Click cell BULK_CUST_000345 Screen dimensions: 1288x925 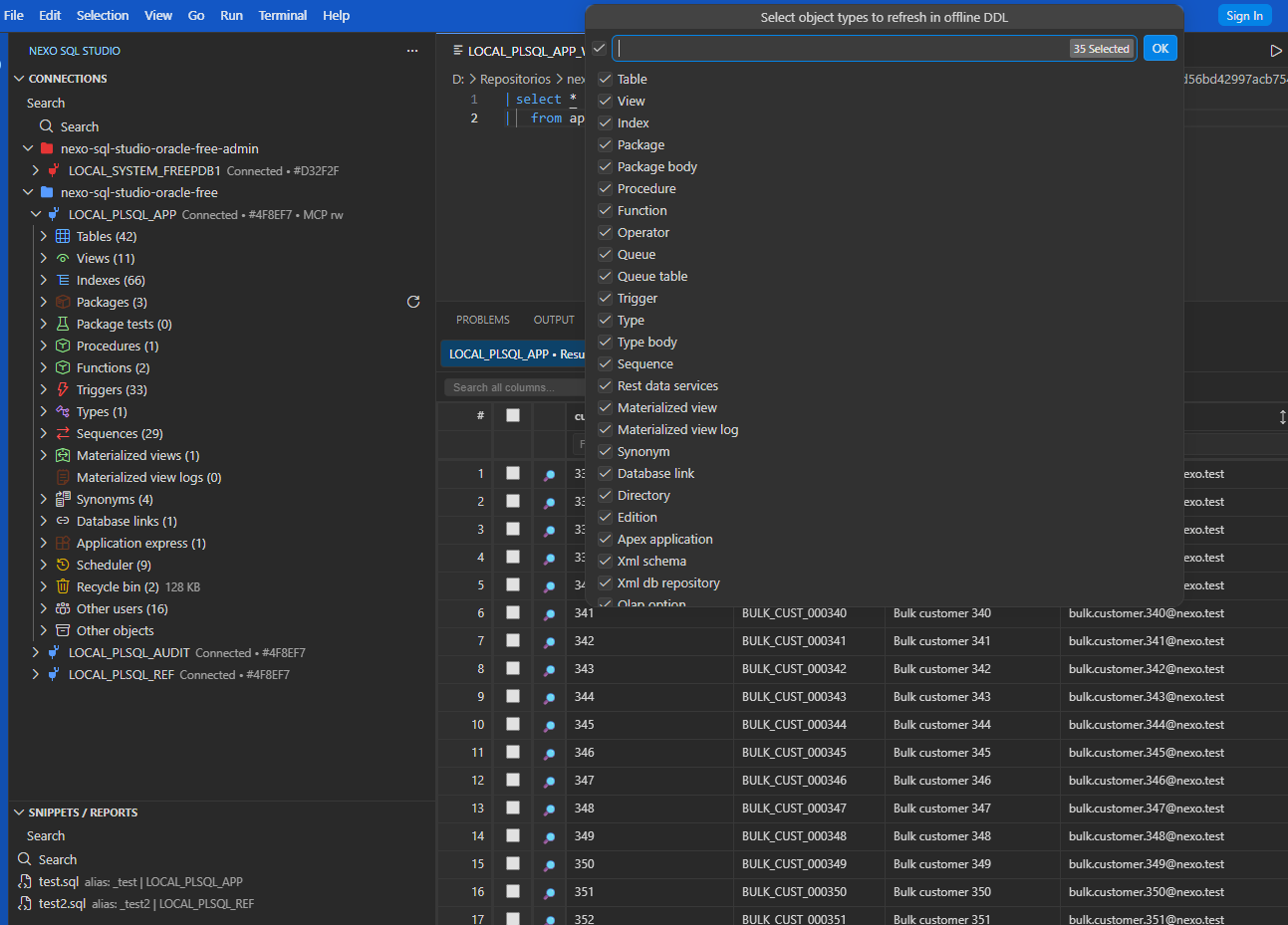click(794, 753)
